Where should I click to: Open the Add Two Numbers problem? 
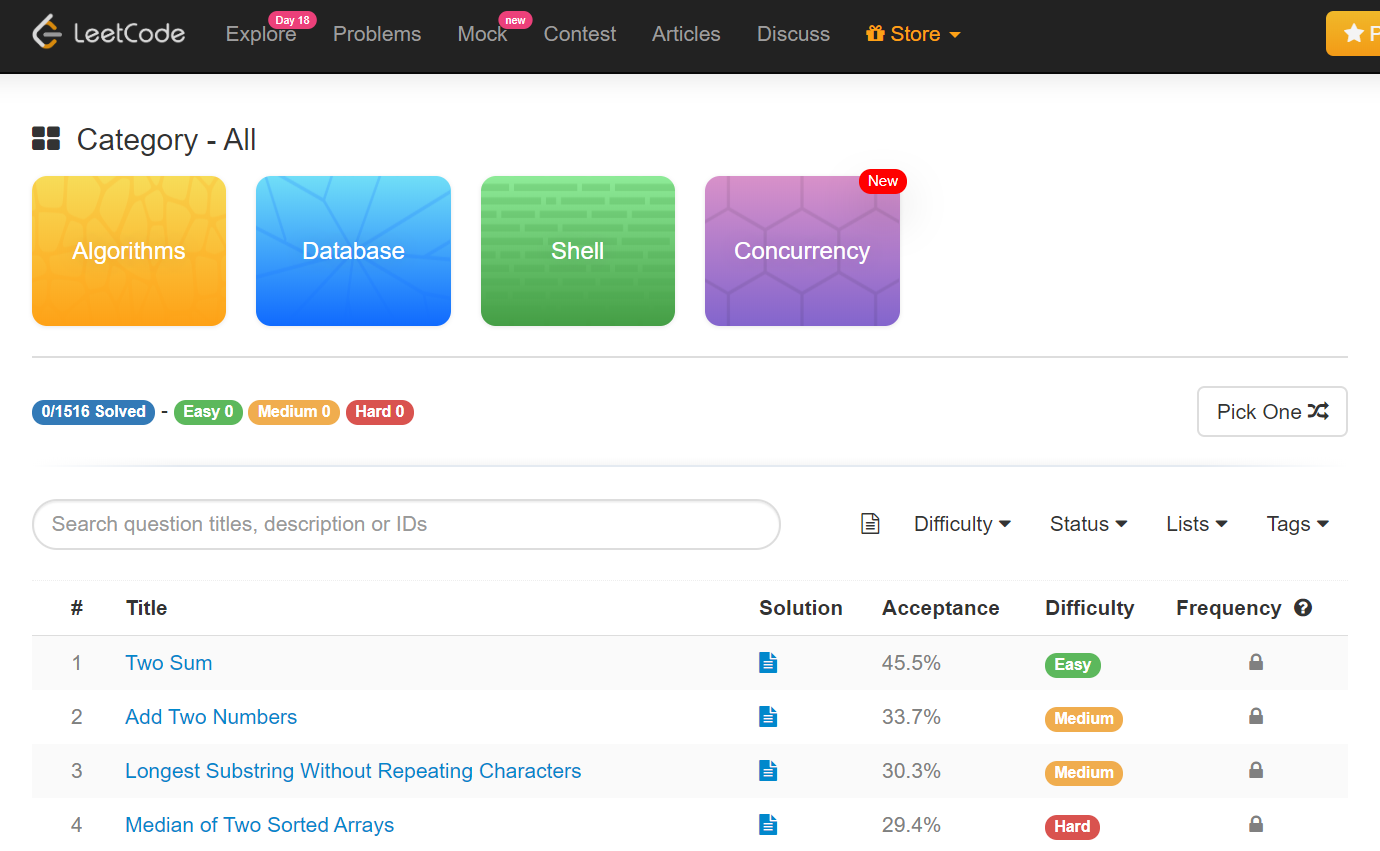pos(211,717)
